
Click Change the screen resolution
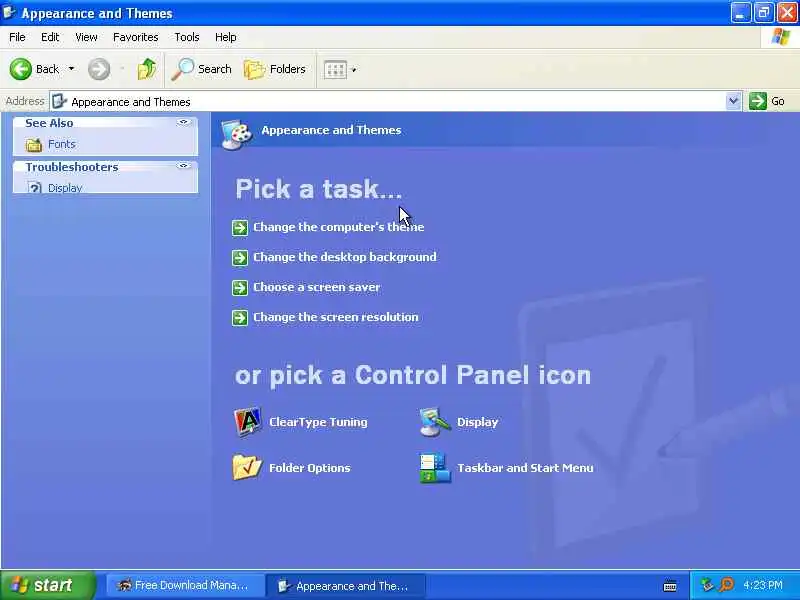[x=336, y=317]
